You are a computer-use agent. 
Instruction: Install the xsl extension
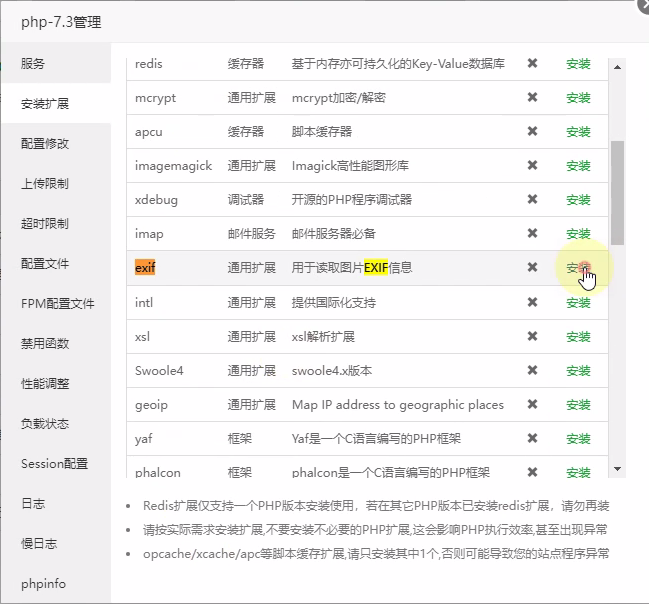[x=578, y=337]
